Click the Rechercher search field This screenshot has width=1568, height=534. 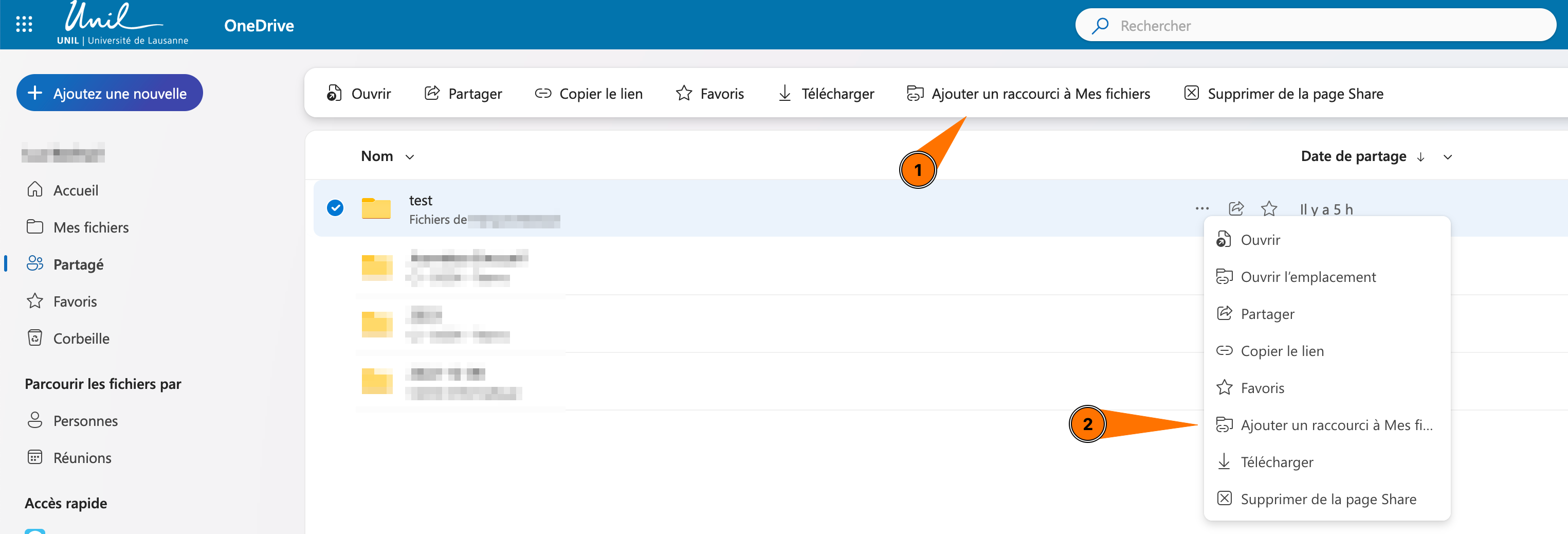click(x=1315, y=26)
